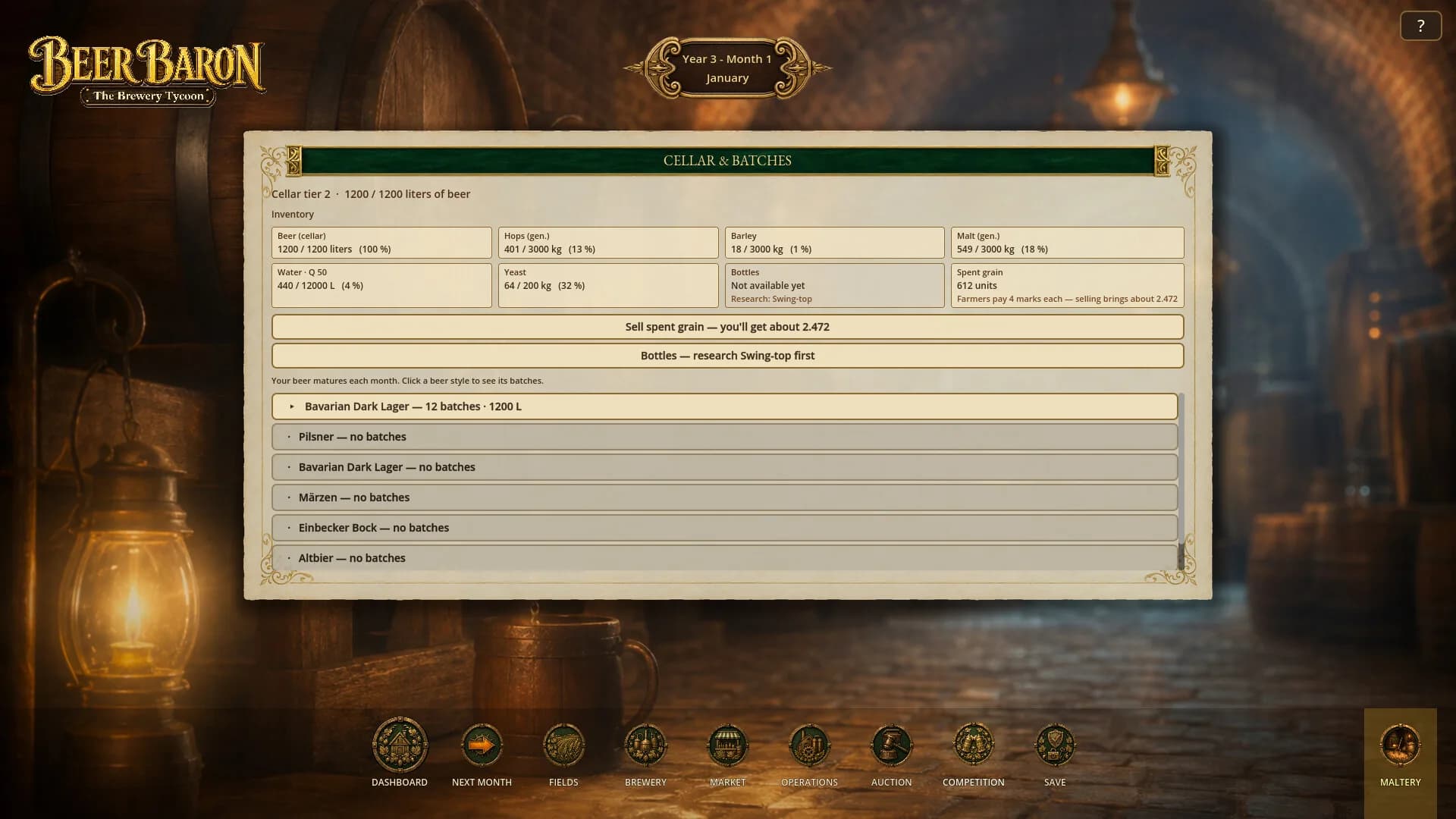Click the Beer Baron logo

[147, 71]
